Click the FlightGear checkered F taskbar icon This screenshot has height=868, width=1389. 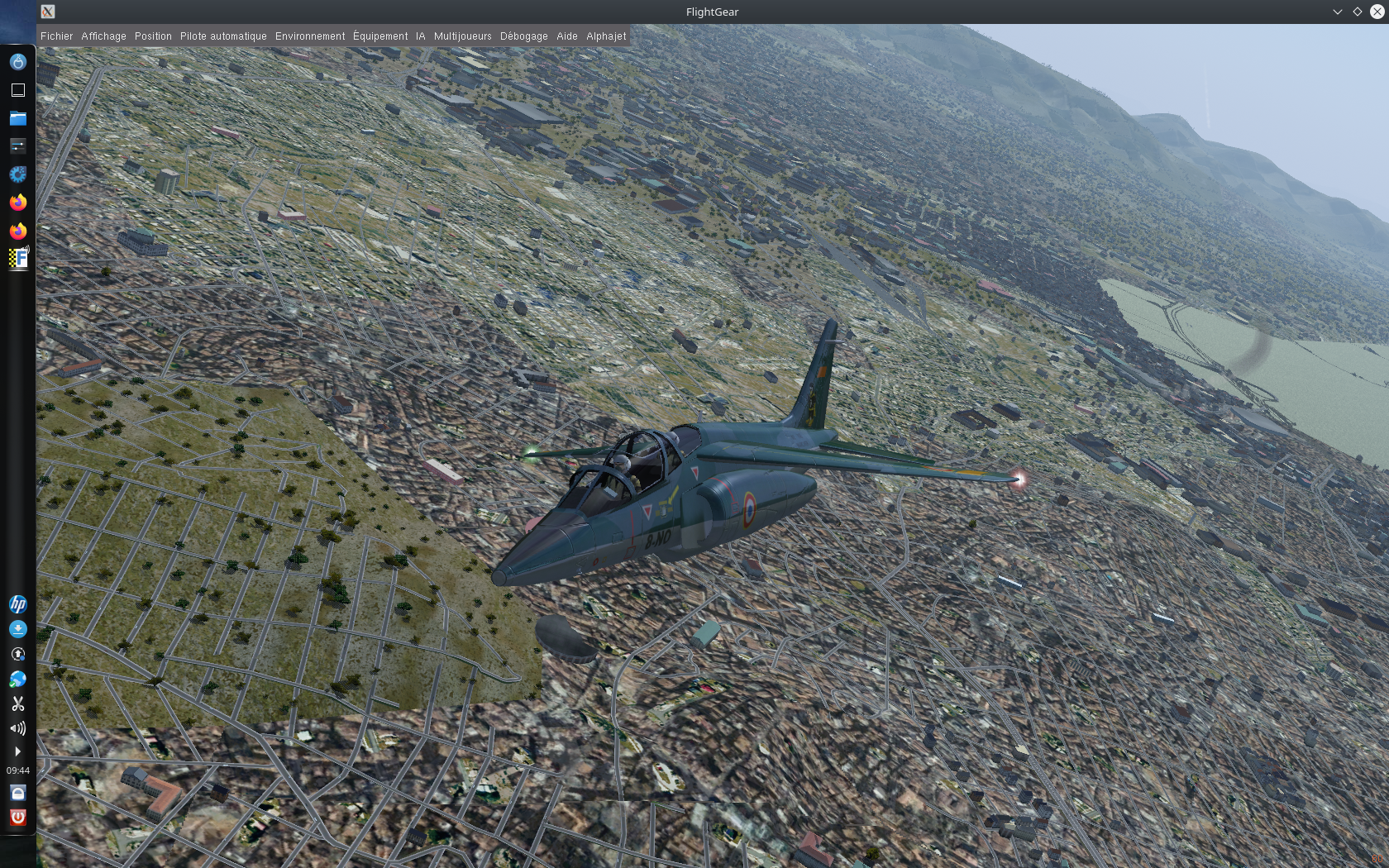[18, 259]
